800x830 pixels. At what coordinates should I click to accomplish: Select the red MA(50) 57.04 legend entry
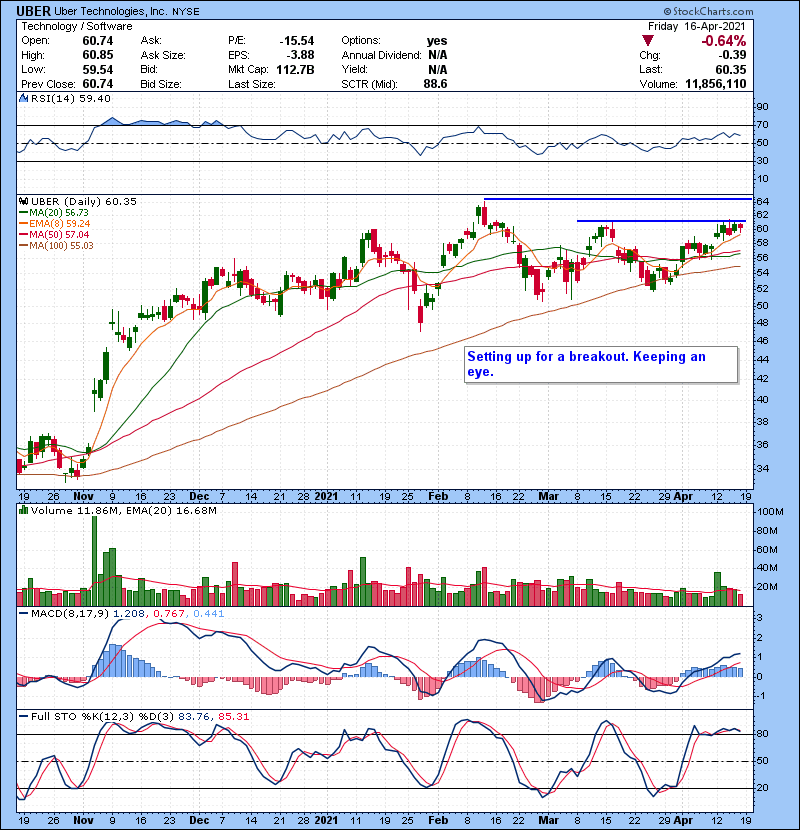[x=54, y=234]
